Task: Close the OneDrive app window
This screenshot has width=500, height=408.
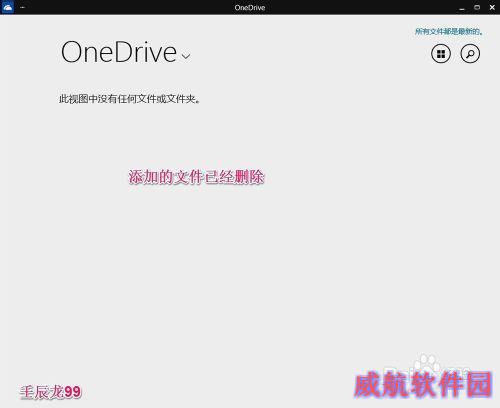Action: click(x=492, y=7)
